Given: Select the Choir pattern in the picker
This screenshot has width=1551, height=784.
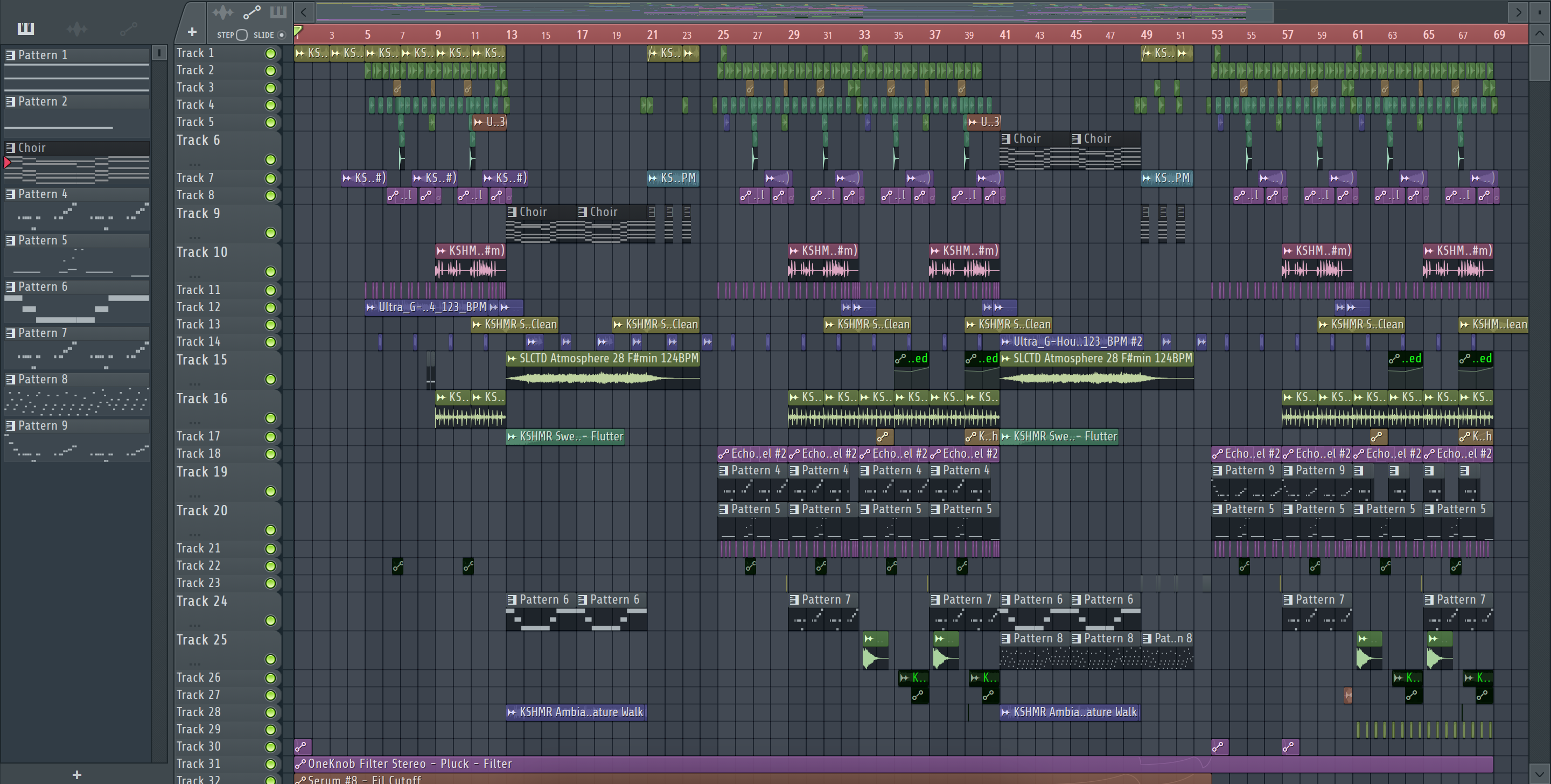Looking at the screenshot, I should pyautogui.click(x=77, y=148).
